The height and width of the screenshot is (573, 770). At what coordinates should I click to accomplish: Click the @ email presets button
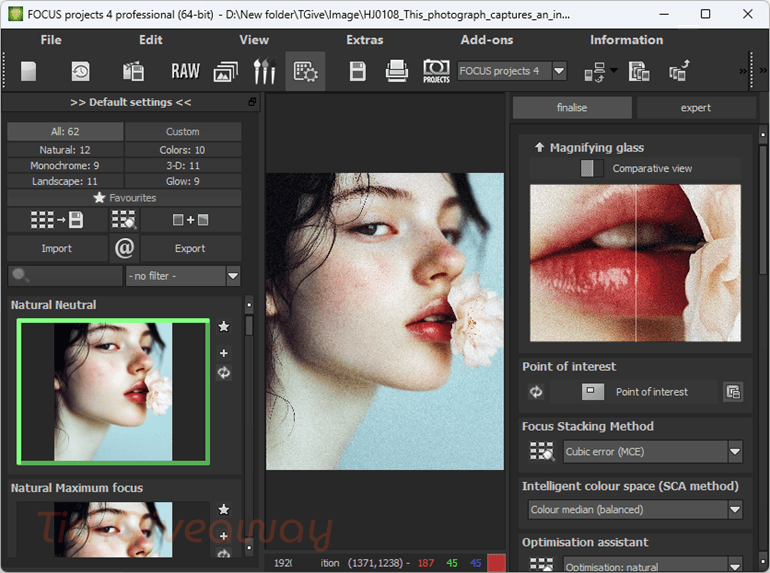124,248
